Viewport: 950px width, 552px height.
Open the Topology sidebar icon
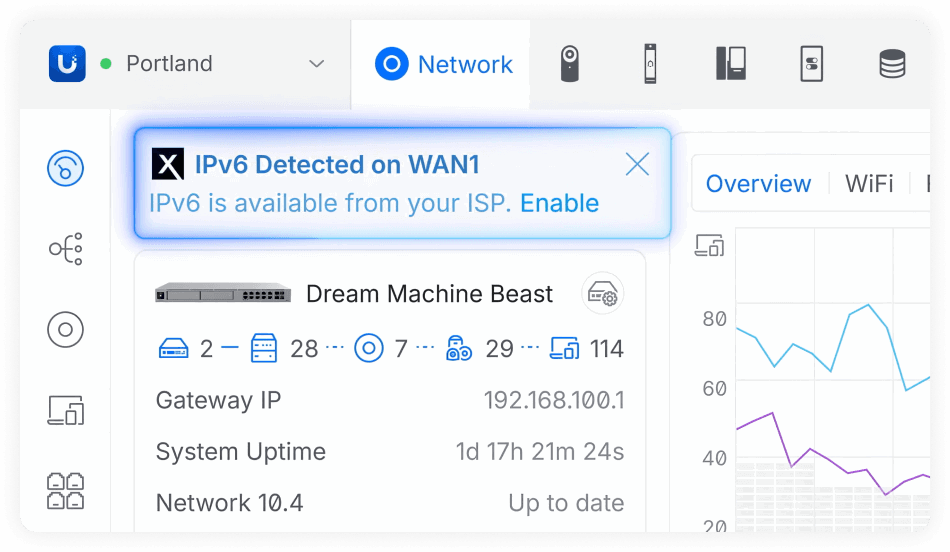point(65,248)
